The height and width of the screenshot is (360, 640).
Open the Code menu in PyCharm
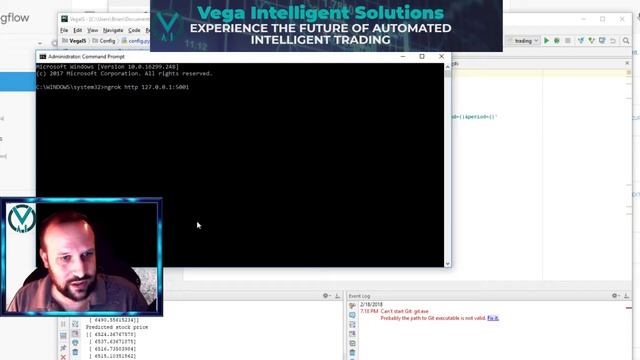click(x=134, y=30)
